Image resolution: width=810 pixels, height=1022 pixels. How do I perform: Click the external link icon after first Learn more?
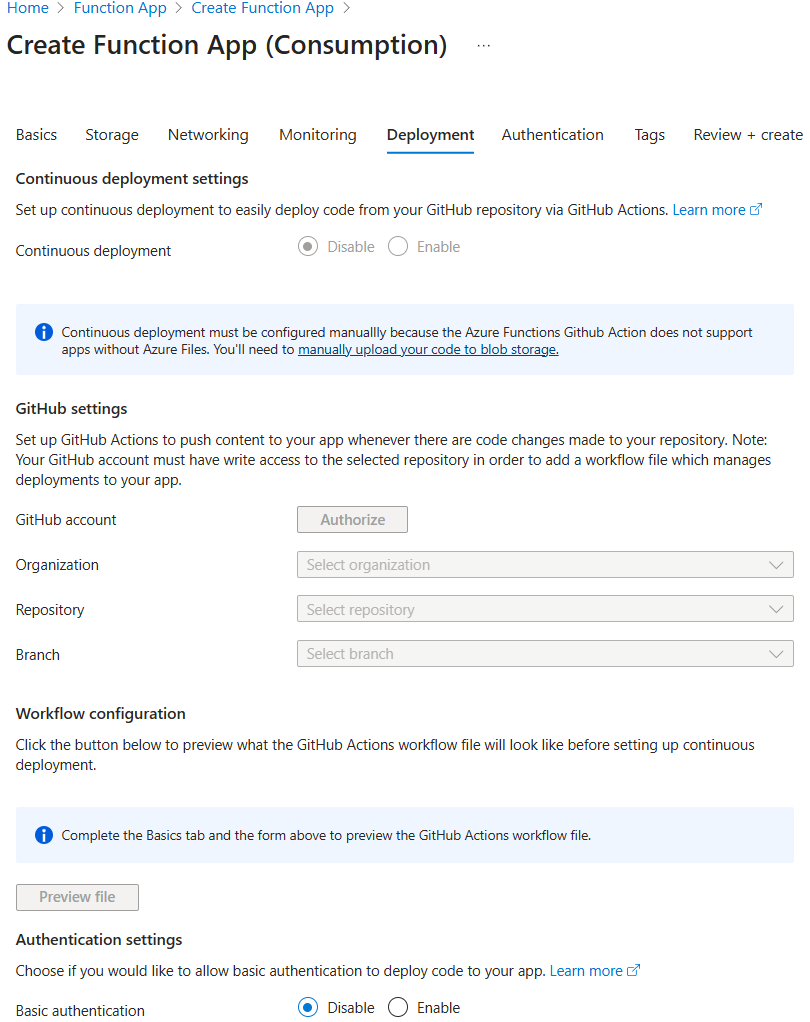pyautogui.click(x=755, y=209)
